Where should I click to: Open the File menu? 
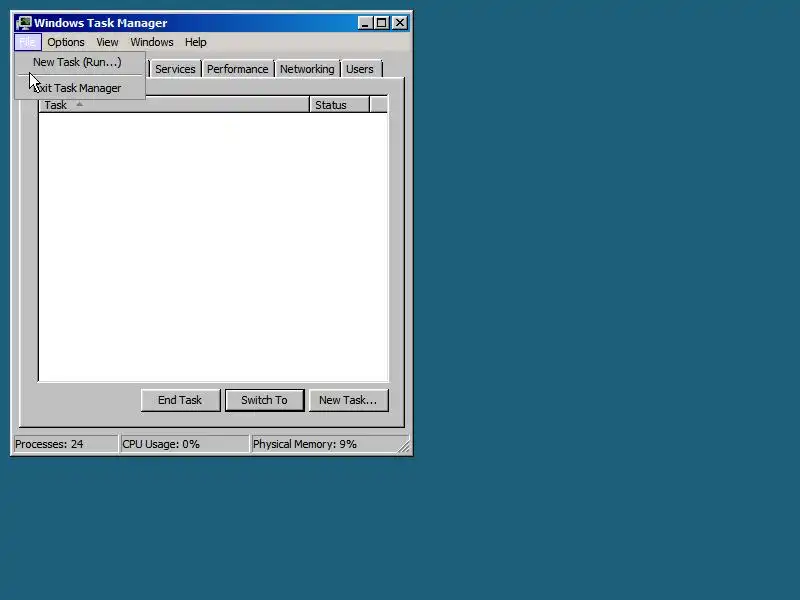(x=28, y=42)
